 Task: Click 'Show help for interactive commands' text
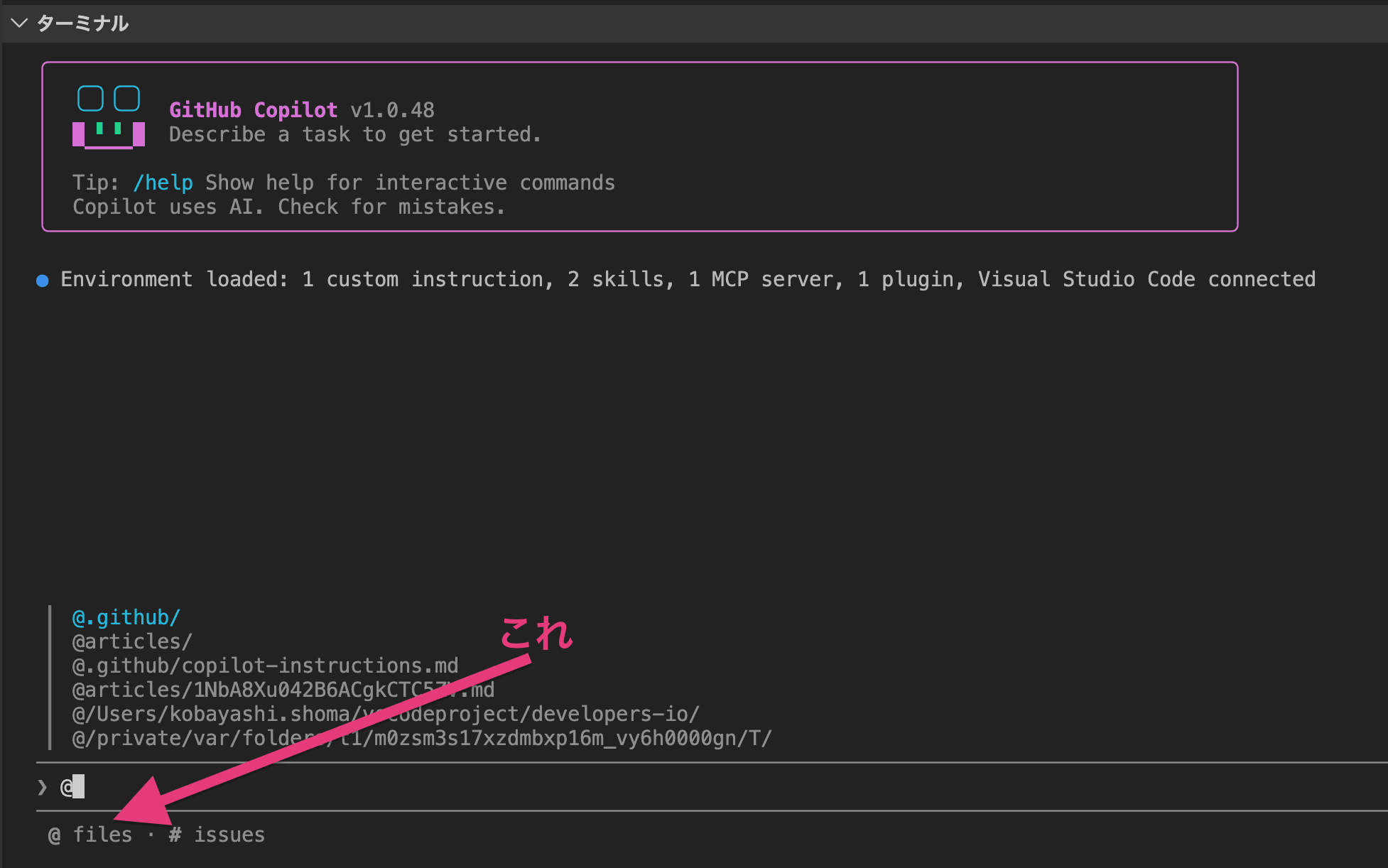(x=410, y=183)
